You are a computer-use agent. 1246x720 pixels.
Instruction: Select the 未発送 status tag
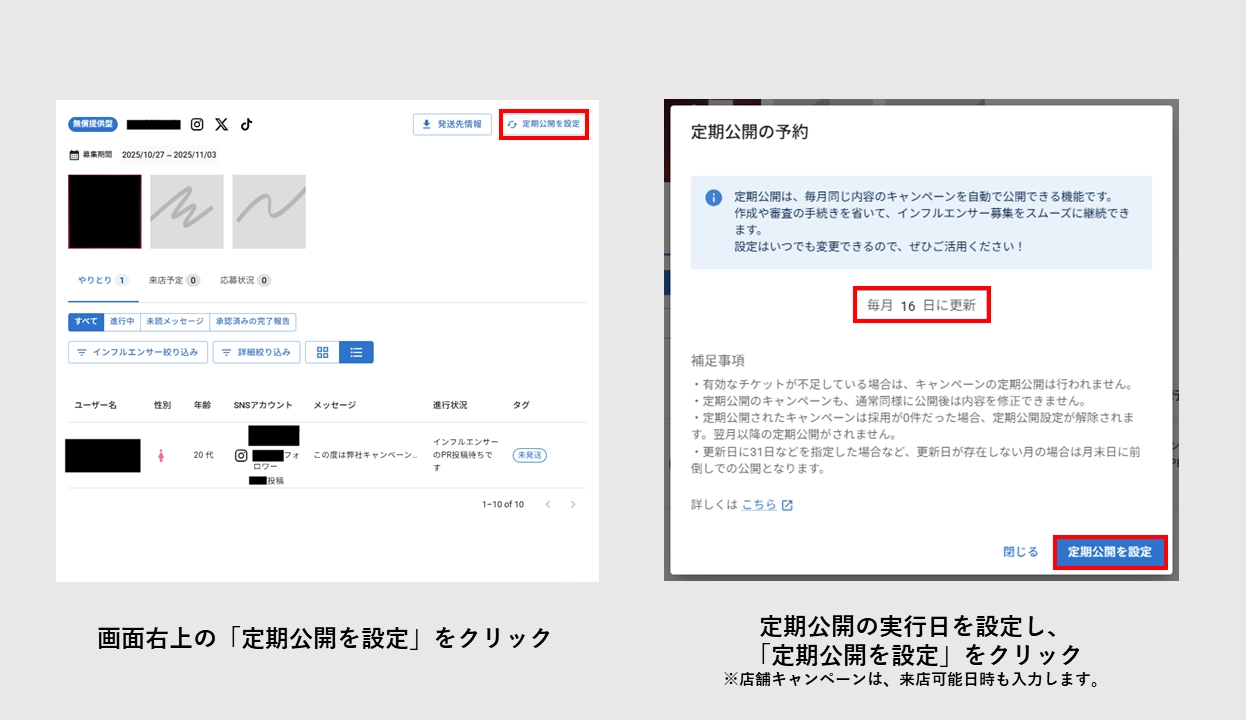528,456
